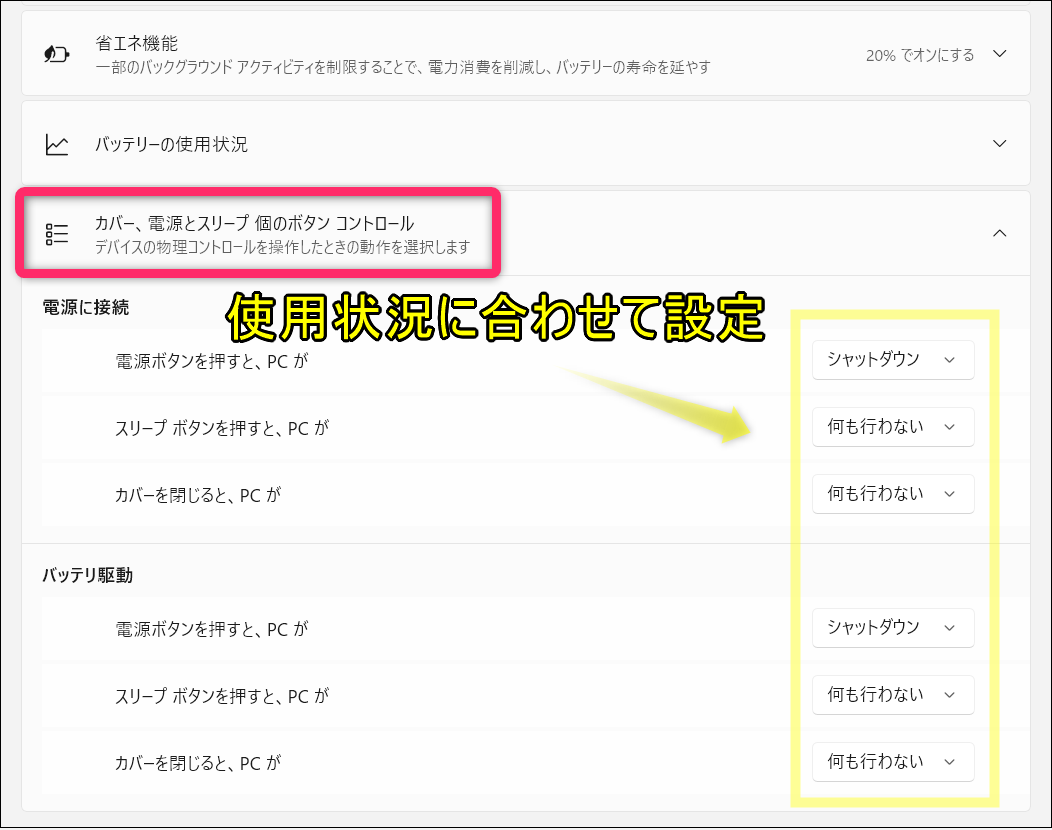
Task: Open battery power button action dropdown
Action: tap(892, 627)
